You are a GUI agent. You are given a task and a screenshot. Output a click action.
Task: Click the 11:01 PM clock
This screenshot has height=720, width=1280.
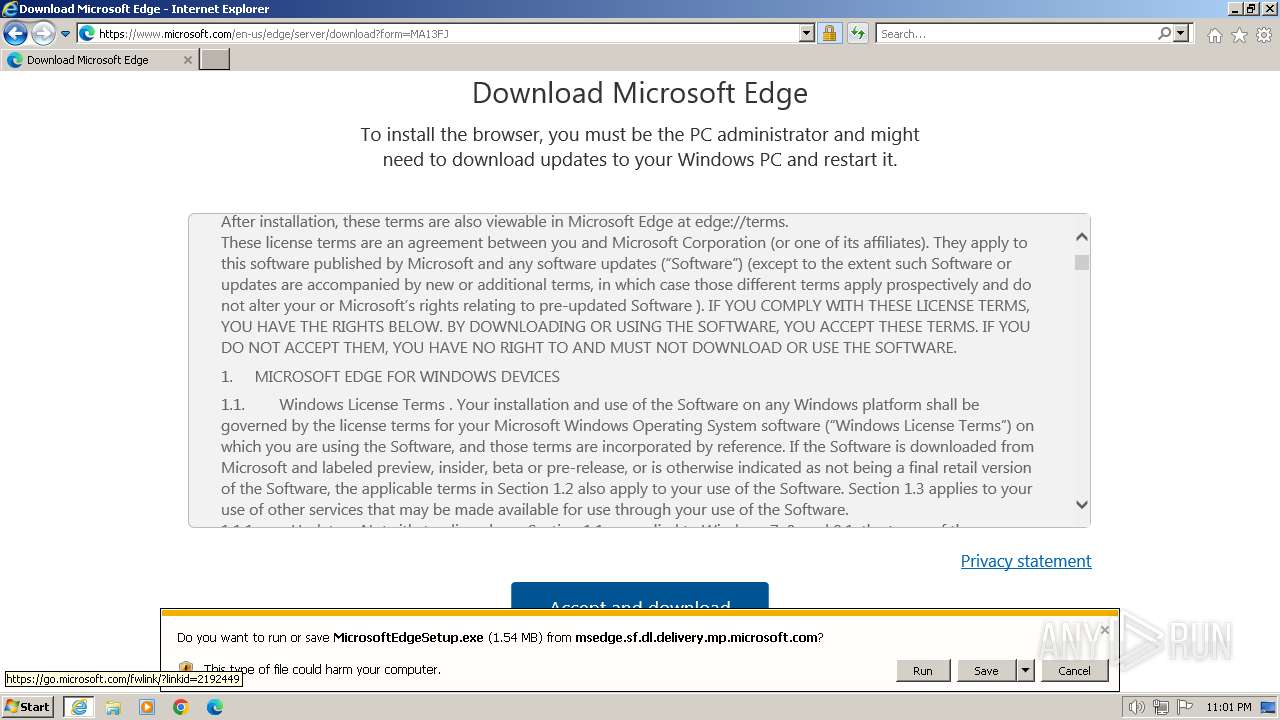point(1229,707)
